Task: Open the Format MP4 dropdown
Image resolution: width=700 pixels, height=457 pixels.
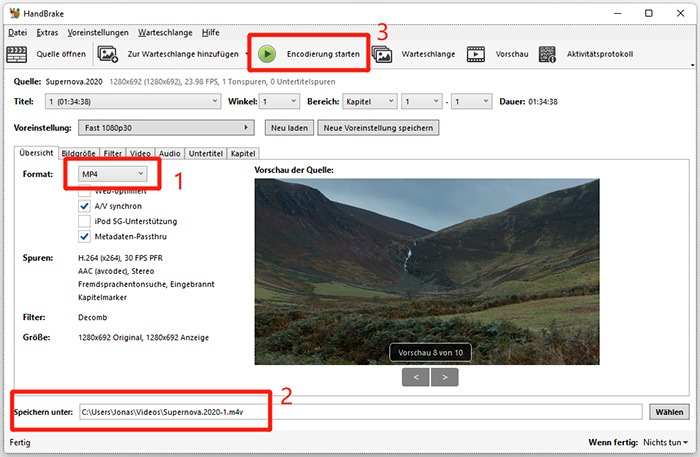Action: pos(112,174)
